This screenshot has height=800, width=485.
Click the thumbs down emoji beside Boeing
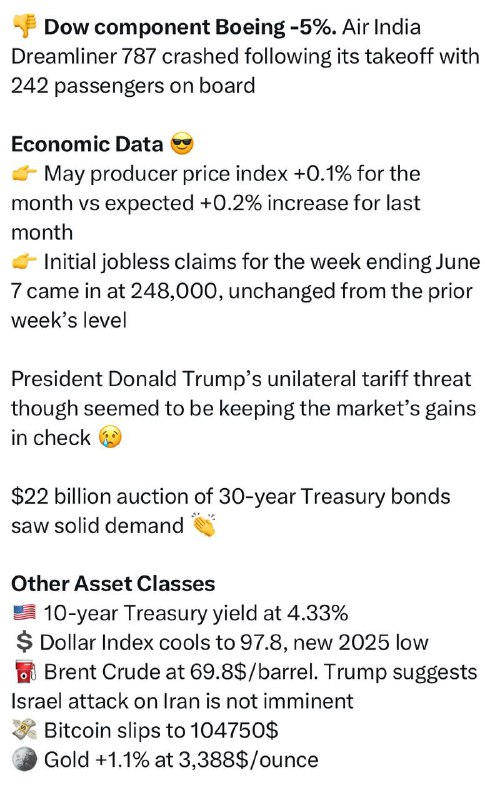click(24, 27)
